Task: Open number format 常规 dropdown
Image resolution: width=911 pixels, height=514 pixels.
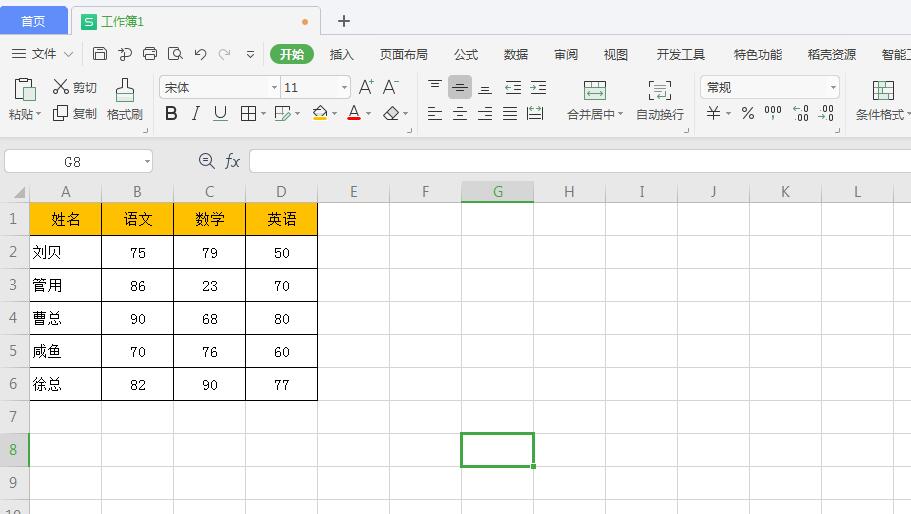Action: [833, 88]
